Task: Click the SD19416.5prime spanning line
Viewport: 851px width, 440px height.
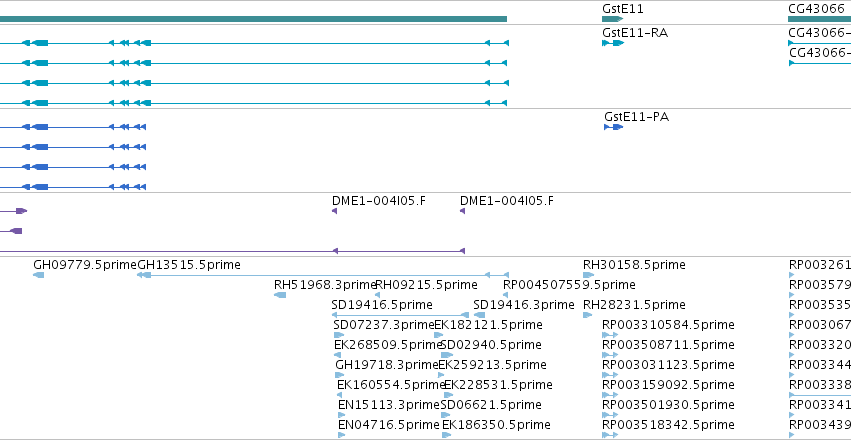Action: tap(400, 315)
